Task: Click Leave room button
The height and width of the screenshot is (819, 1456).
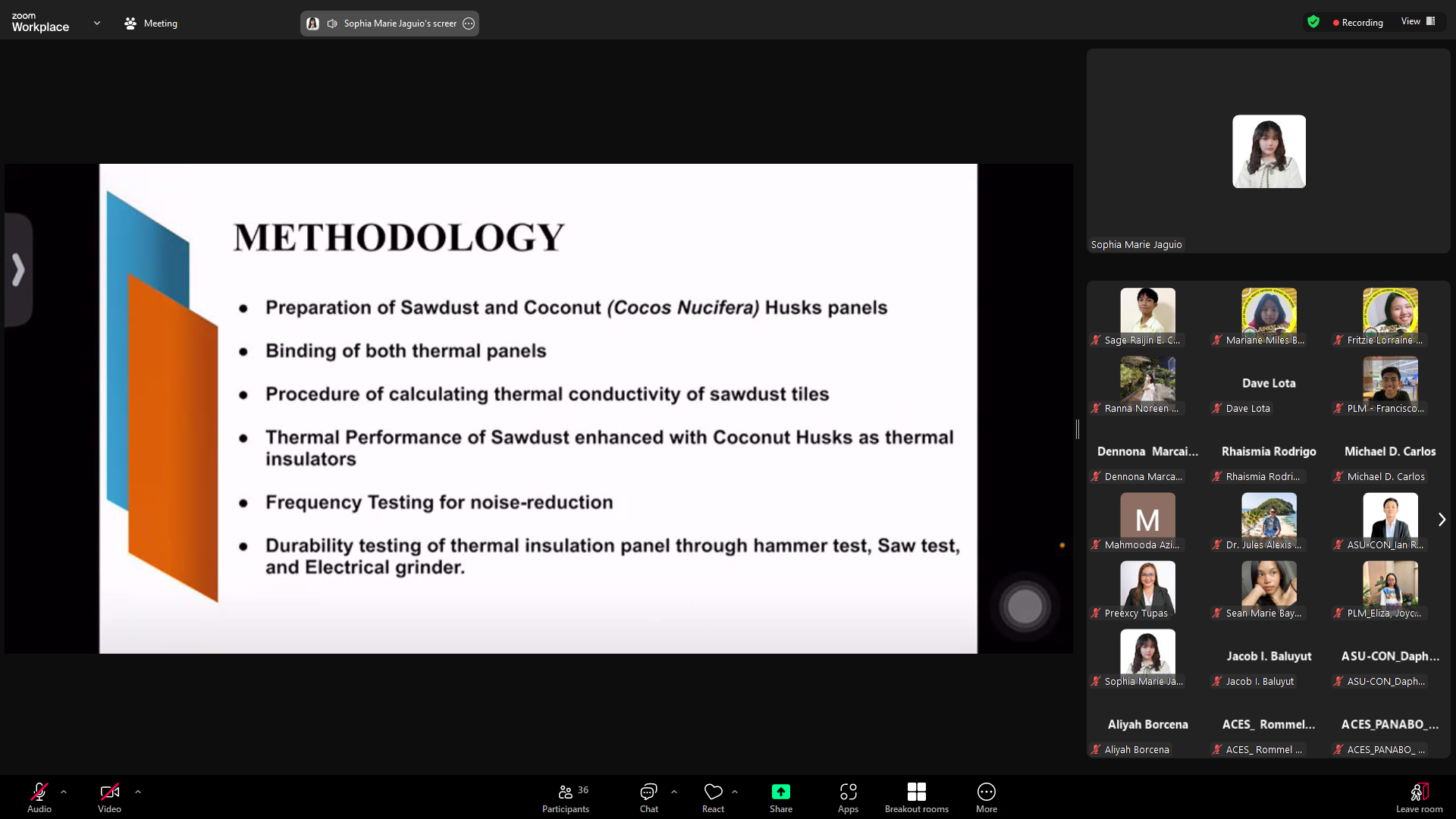Action: (x=1419, y=797)
